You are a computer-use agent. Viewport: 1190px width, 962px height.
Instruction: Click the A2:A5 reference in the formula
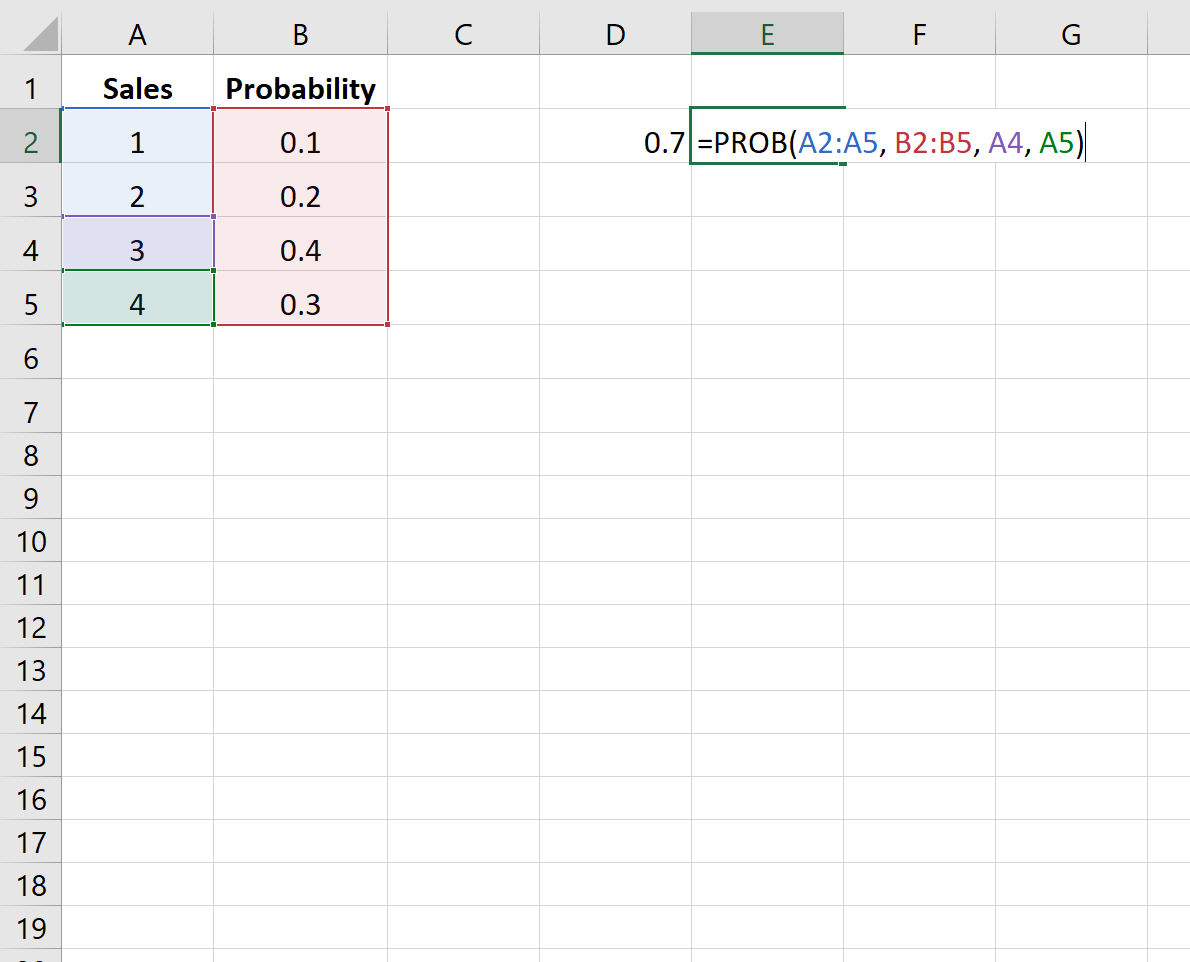[838, 143]
